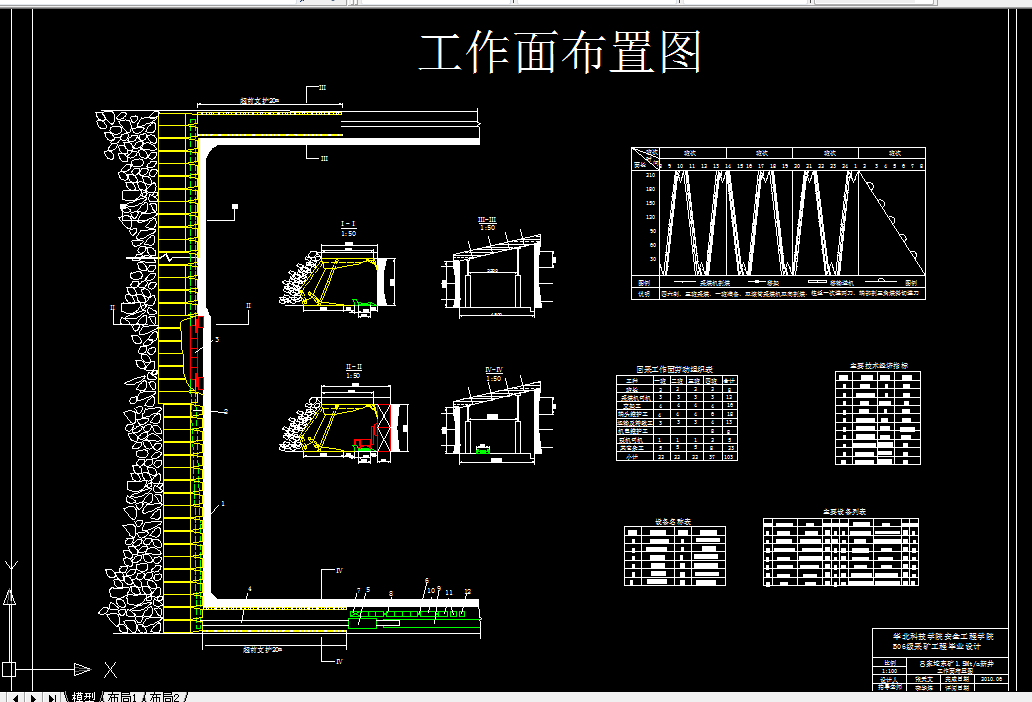Click the first-layout navigation arrow icon
The image size is (1032, 702).
tap(4, 695)
